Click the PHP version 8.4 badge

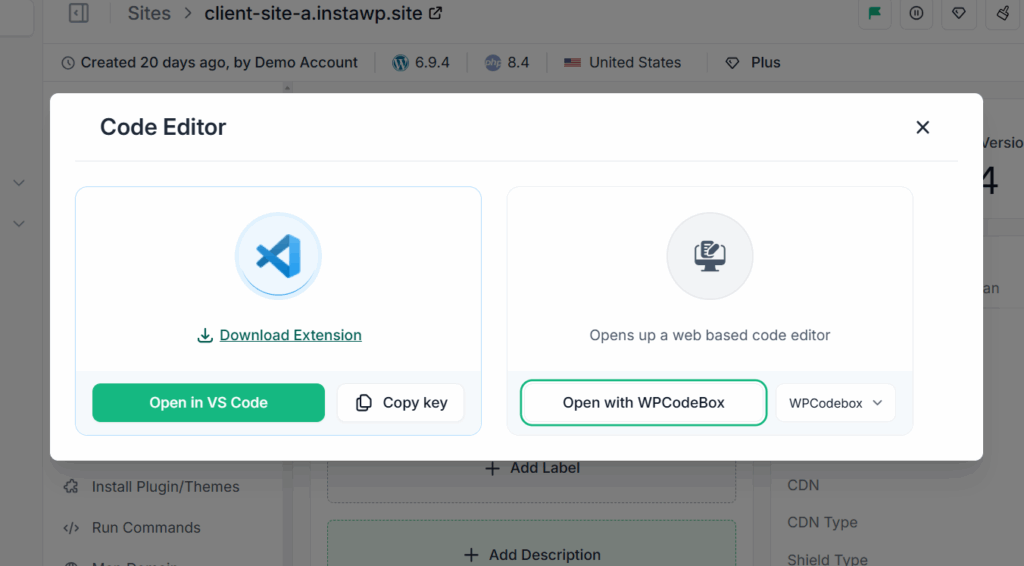click(x=507, y=63)
